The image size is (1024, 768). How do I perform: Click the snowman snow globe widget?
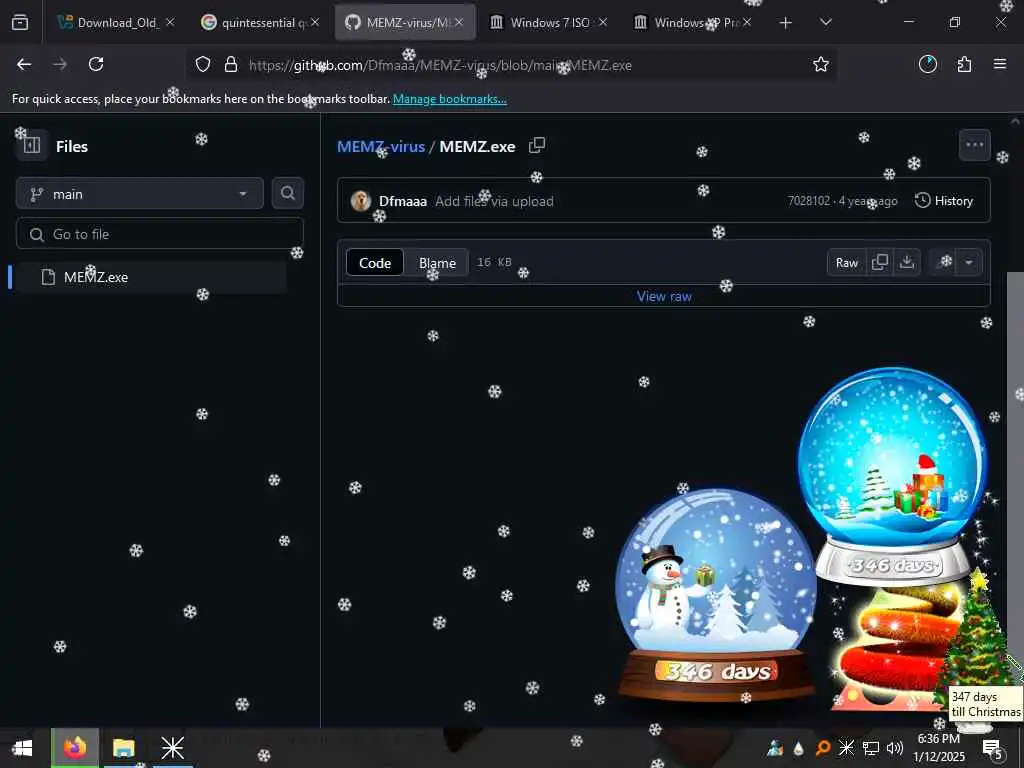(x=716, y=594)
